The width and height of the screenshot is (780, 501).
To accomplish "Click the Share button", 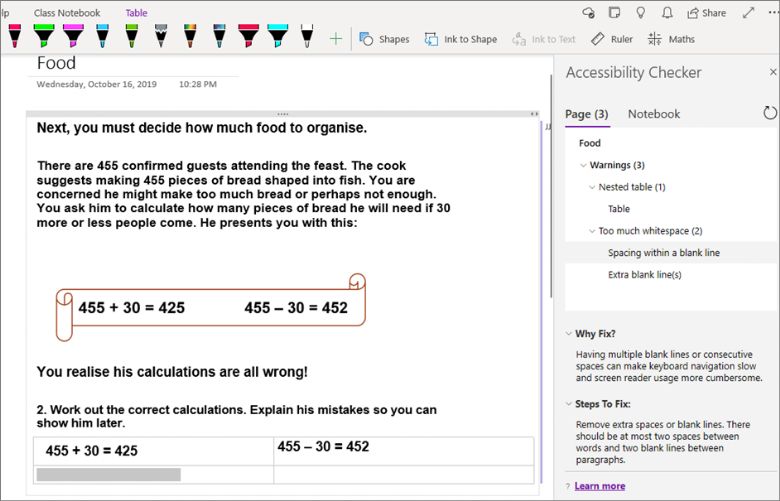I will coord(706,13).
